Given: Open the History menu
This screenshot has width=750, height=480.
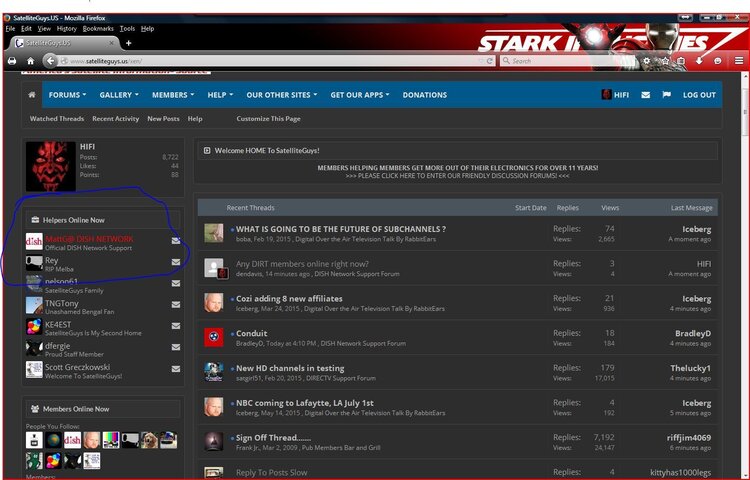Looking at the screenshot, I should (x=66, y=29).
